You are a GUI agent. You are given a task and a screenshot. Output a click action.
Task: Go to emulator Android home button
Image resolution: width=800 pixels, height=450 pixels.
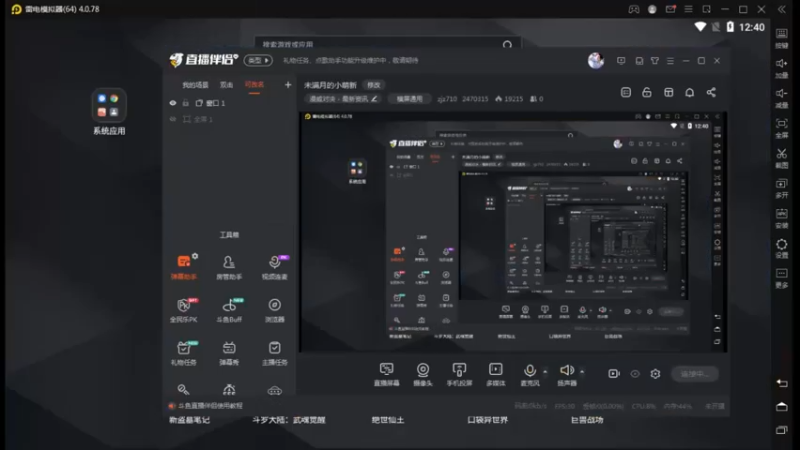click(782, 407)
